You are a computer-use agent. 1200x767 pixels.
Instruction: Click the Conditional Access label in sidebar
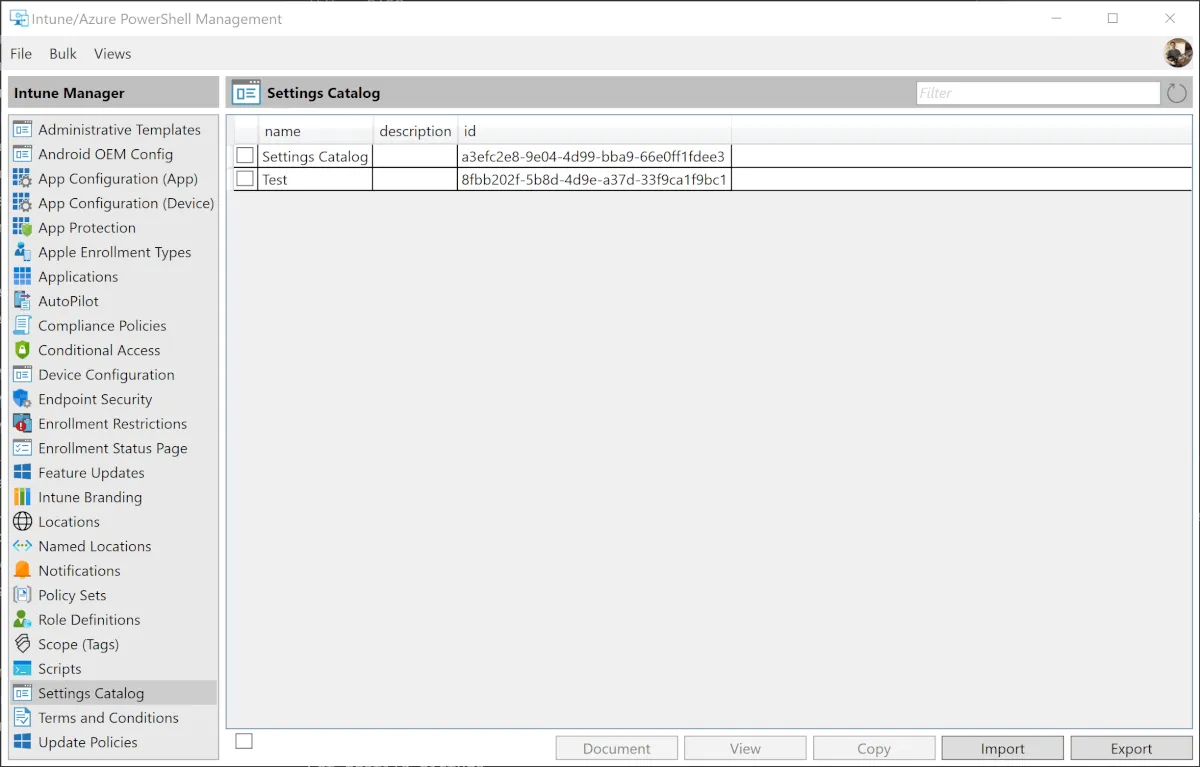point(99,350)
